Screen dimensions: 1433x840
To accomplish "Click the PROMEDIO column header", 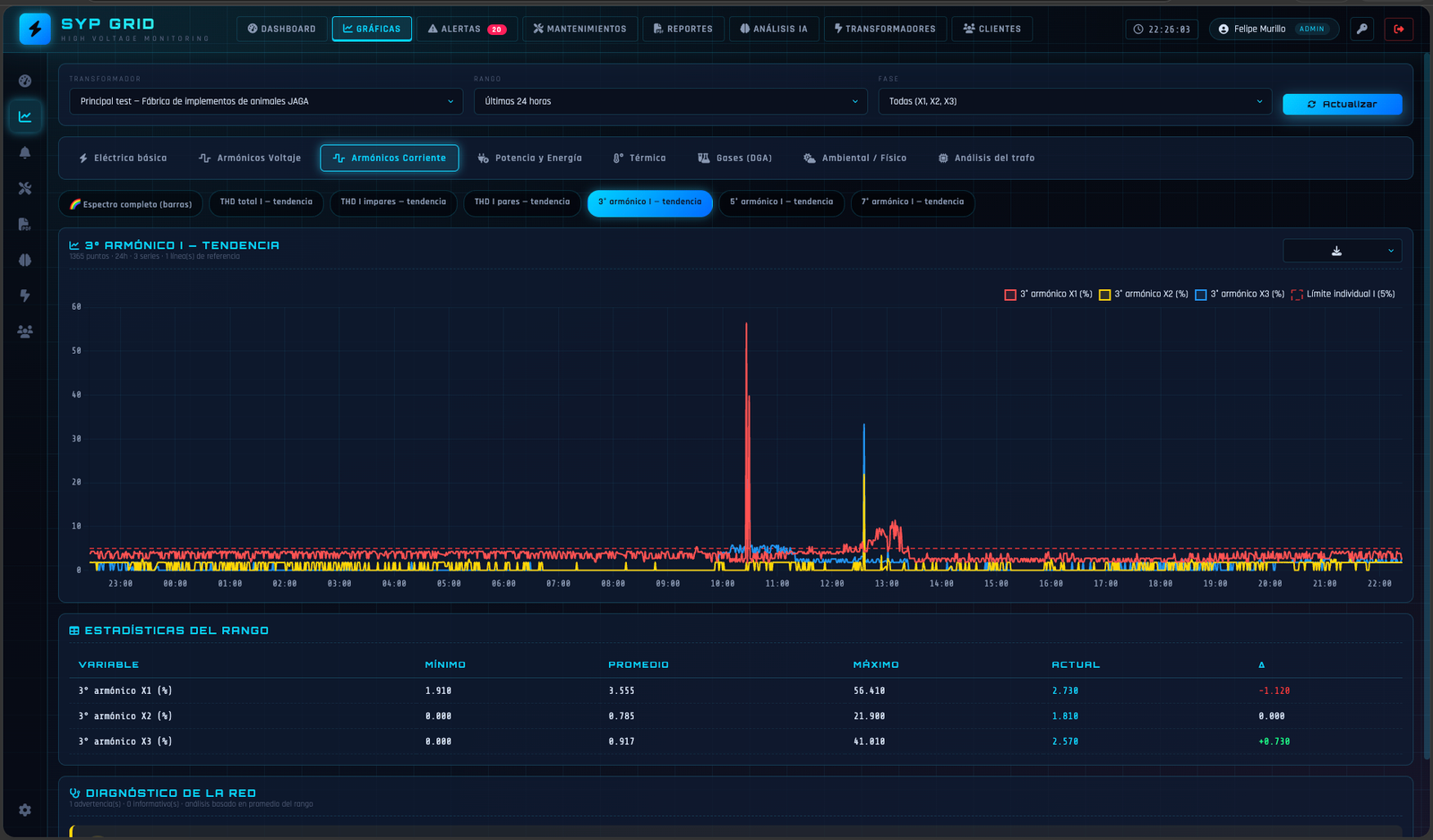I will point(639,664).
